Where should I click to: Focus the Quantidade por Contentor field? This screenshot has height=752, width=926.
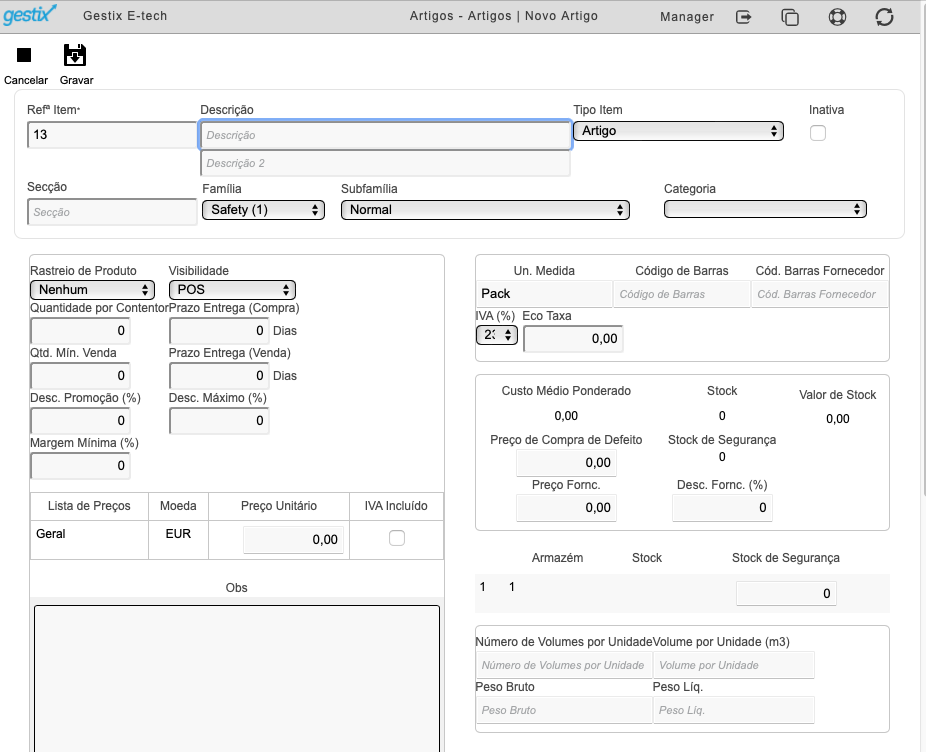80,331
